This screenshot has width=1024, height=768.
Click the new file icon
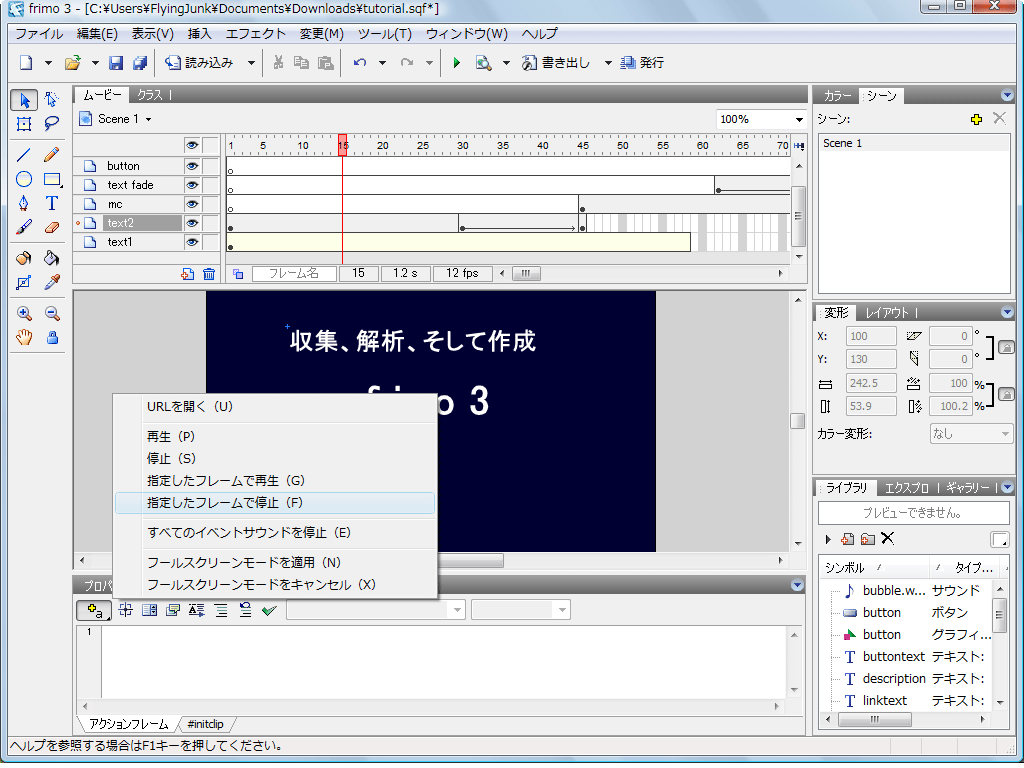pyautogui.click(x=26, y=63)
